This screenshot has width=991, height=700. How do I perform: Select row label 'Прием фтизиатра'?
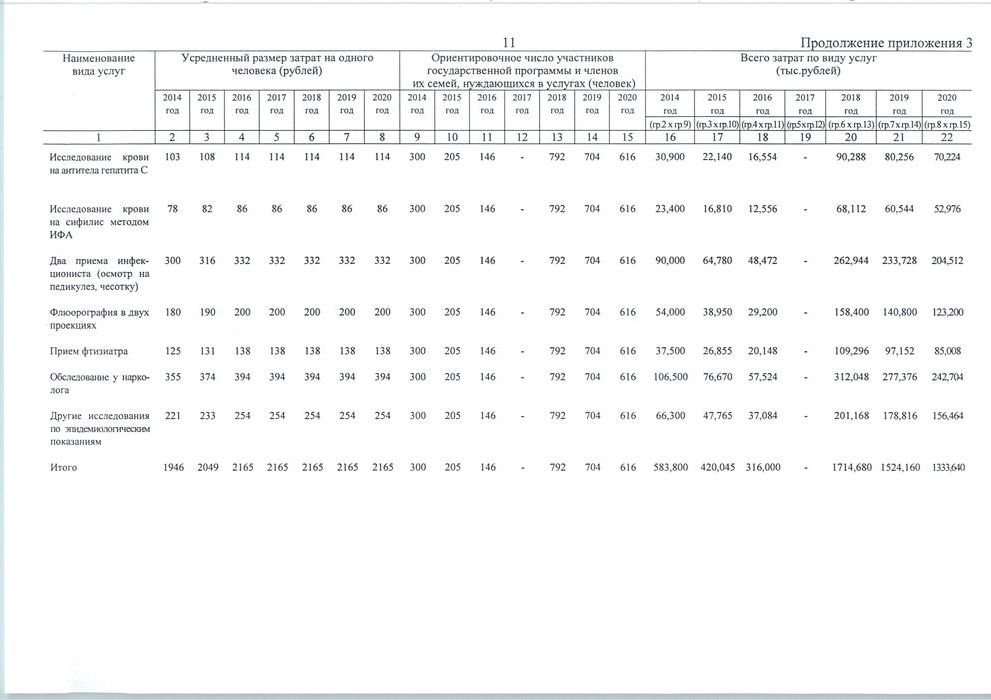88,351
